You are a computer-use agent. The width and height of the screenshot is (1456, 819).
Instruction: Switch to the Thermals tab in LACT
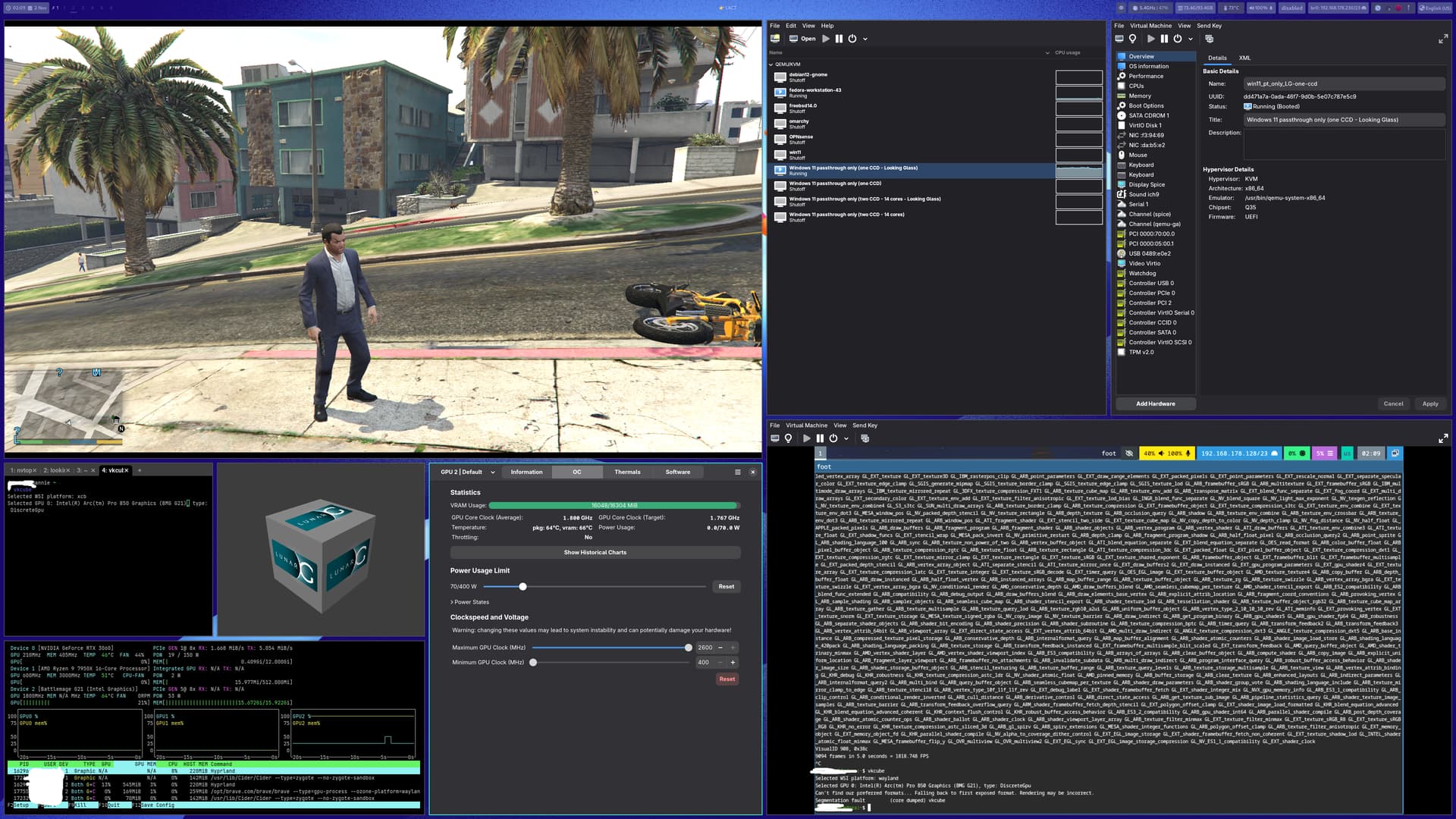(x=626, y=472)
